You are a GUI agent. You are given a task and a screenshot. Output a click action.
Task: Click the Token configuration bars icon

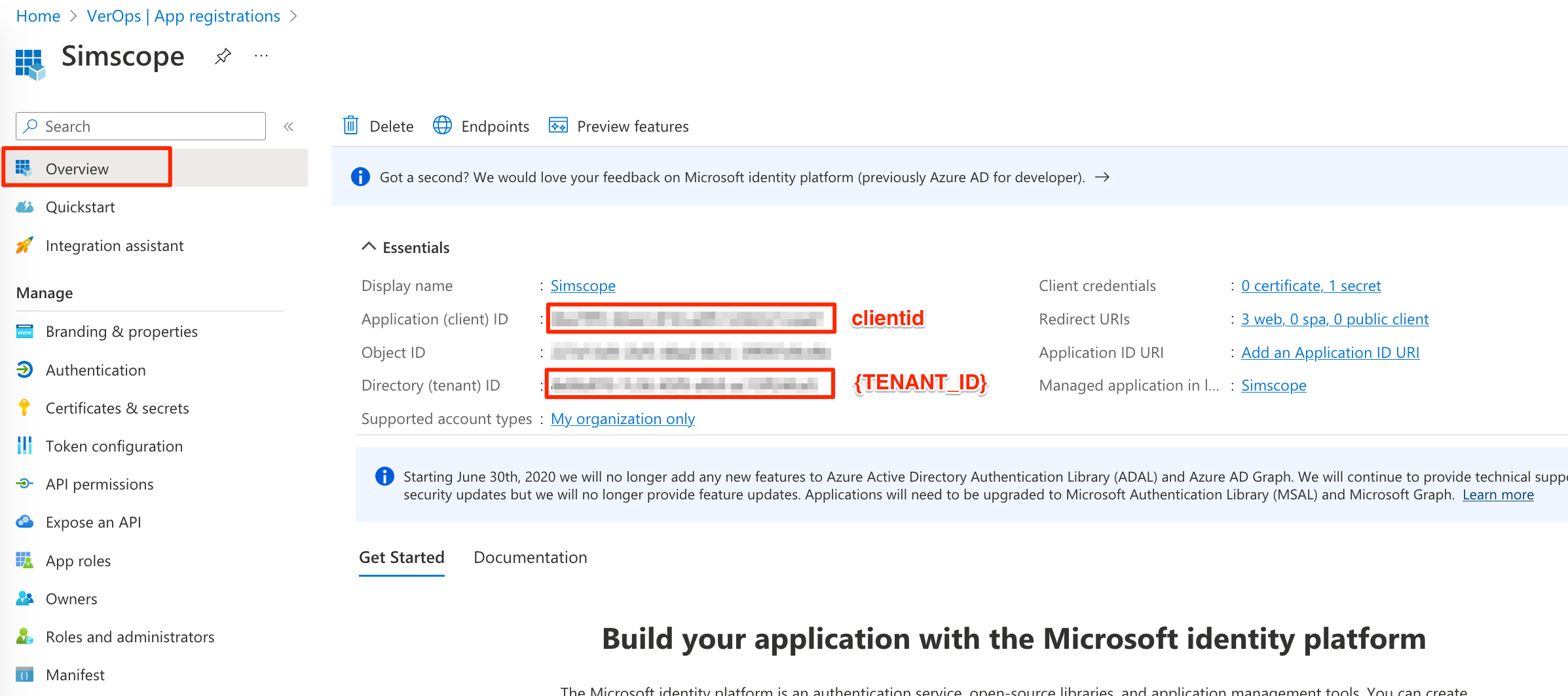click(24, 446)
